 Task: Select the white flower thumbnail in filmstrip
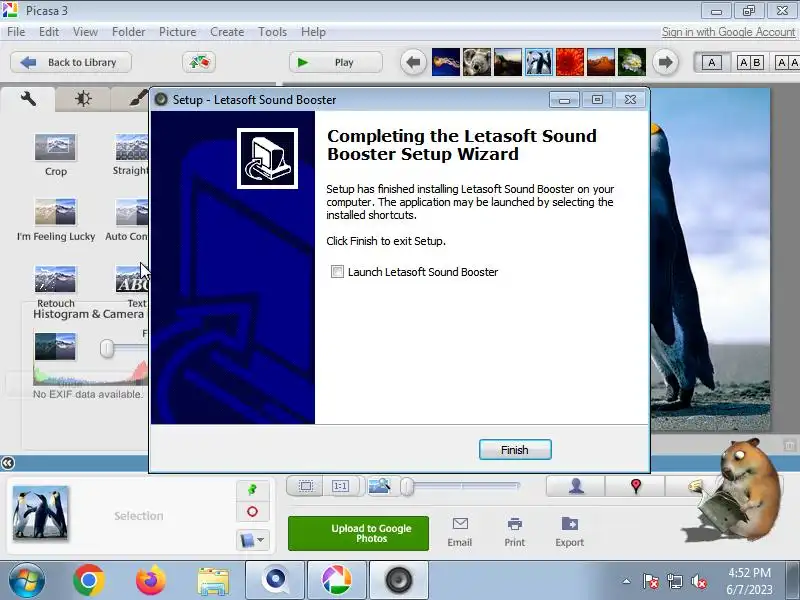tap(632, 62)
